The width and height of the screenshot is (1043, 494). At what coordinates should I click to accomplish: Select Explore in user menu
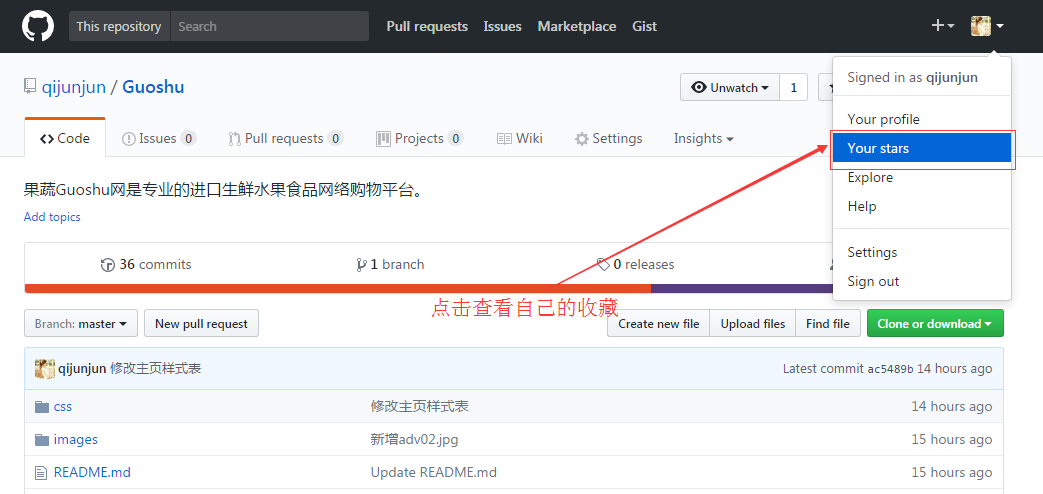click(x=922, y=178)
